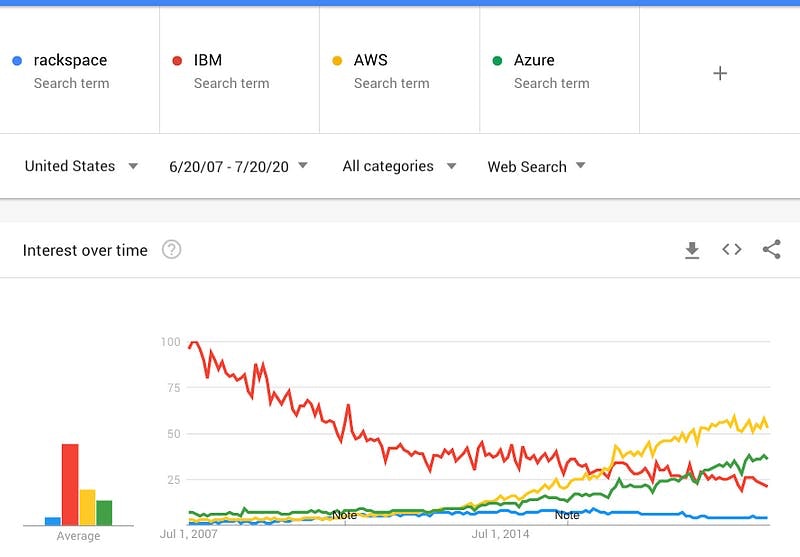Share the interest over time chart
This screenshot has width=800, height=557.
click(x=771, y=249)
